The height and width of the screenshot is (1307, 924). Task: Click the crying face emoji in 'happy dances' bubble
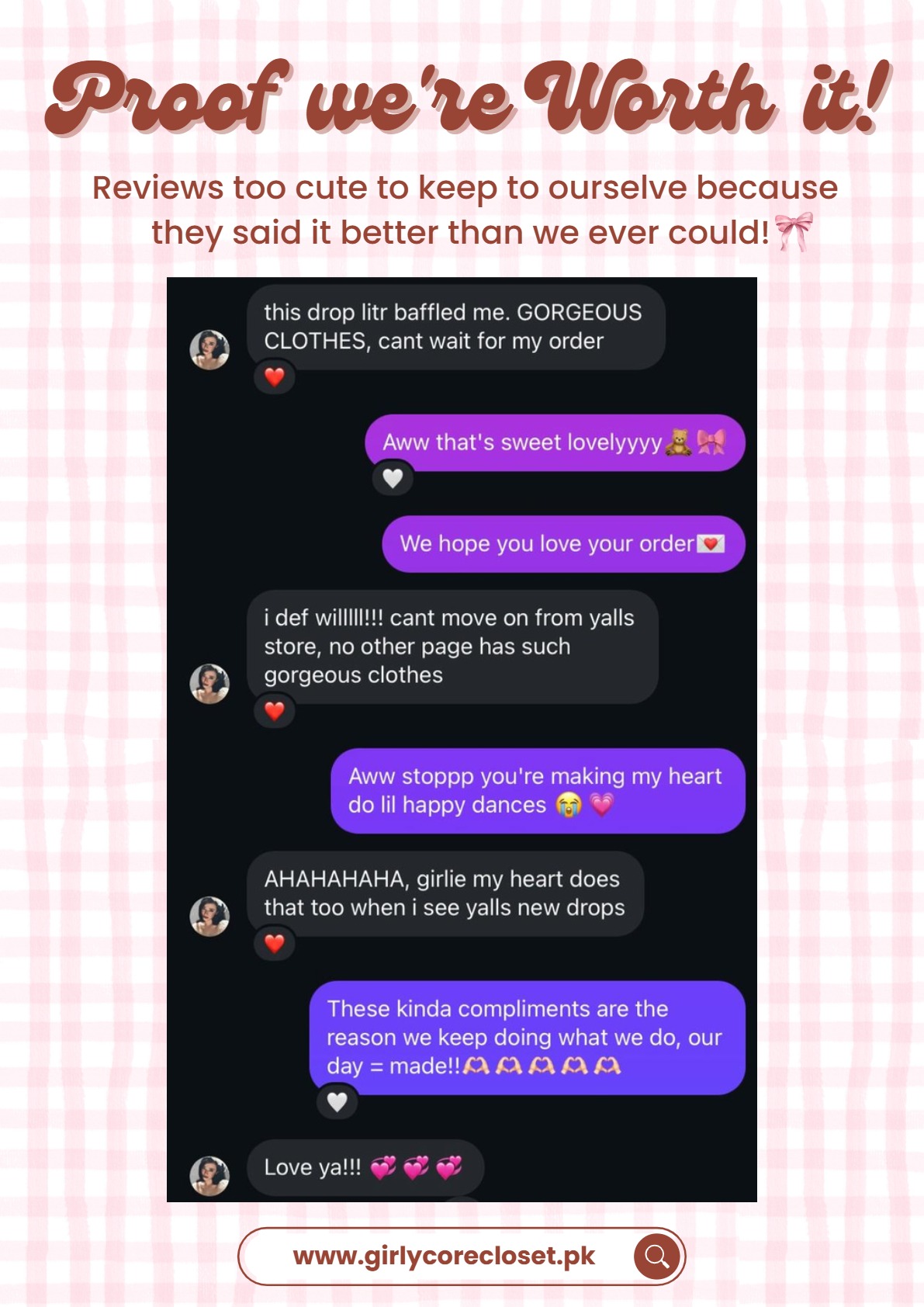(569, 805)
